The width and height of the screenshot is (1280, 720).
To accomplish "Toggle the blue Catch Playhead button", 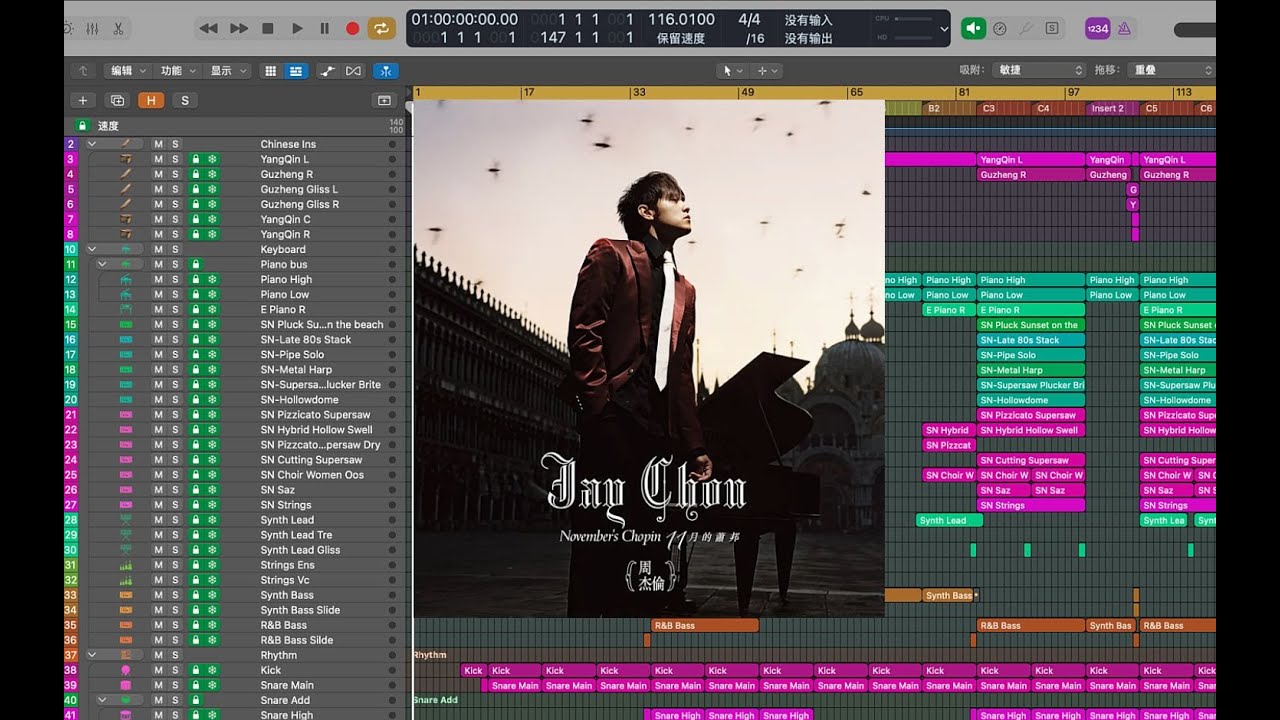I will click(x=385, y=71).
